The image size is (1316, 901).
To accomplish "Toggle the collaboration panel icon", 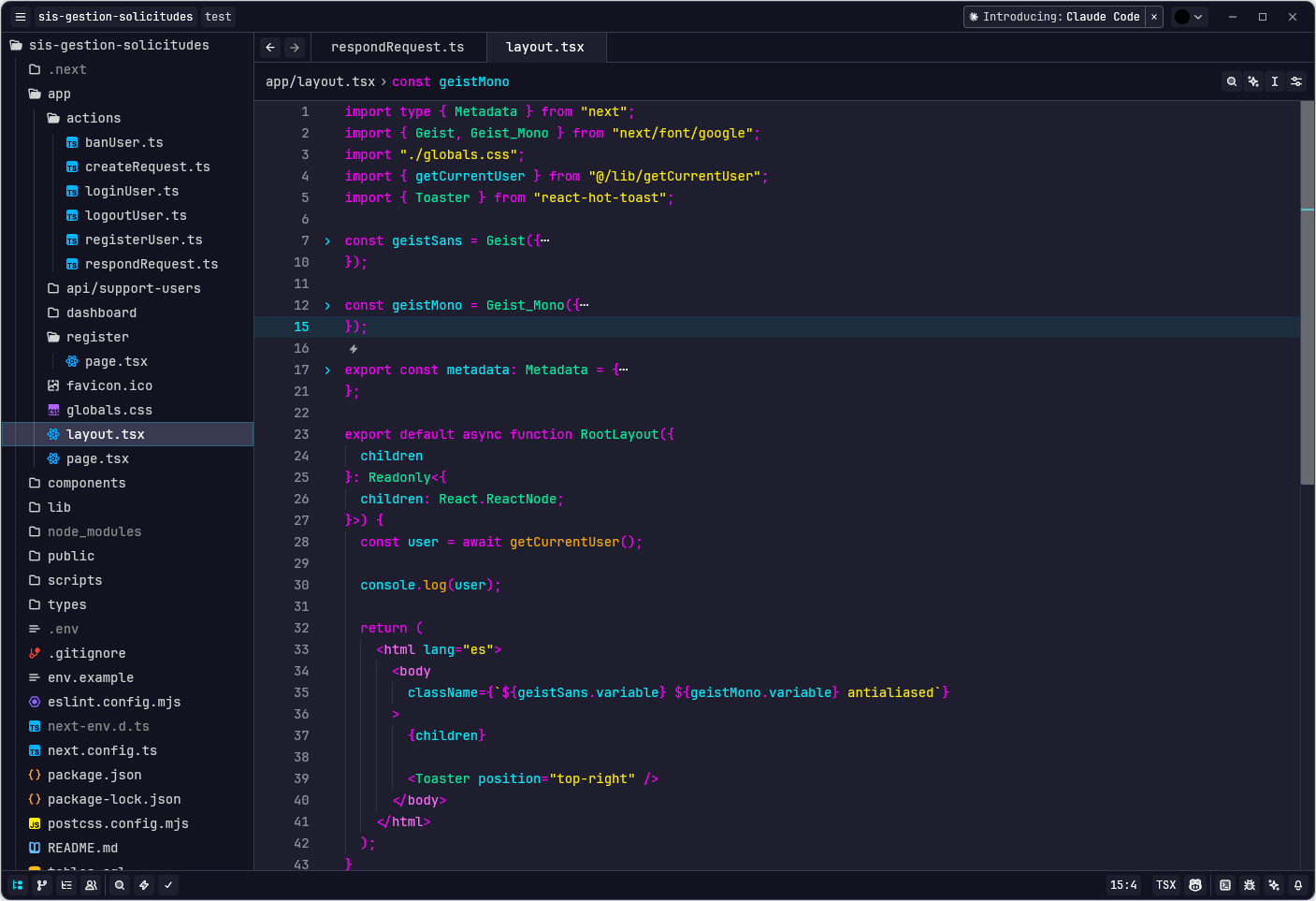I will (91, 885).
